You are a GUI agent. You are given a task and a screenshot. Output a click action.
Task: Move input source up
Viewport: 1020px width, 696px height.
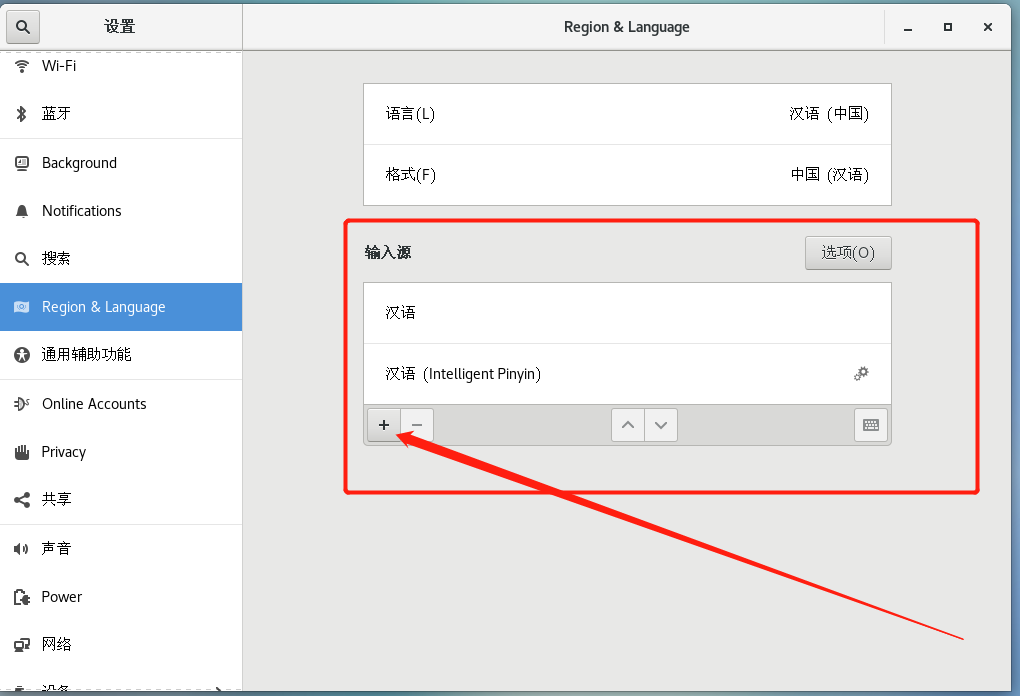click(x=628, y=425)
